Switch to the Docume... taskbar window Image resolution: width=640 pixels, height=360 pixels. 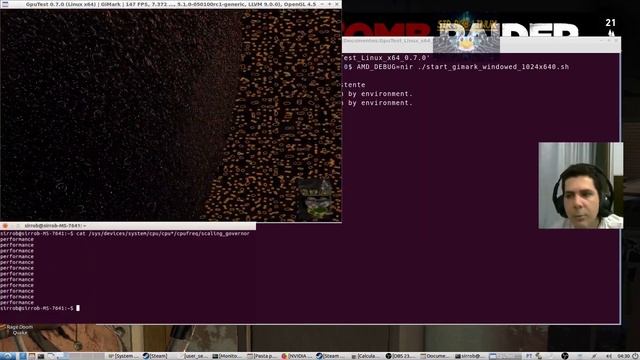434,356
